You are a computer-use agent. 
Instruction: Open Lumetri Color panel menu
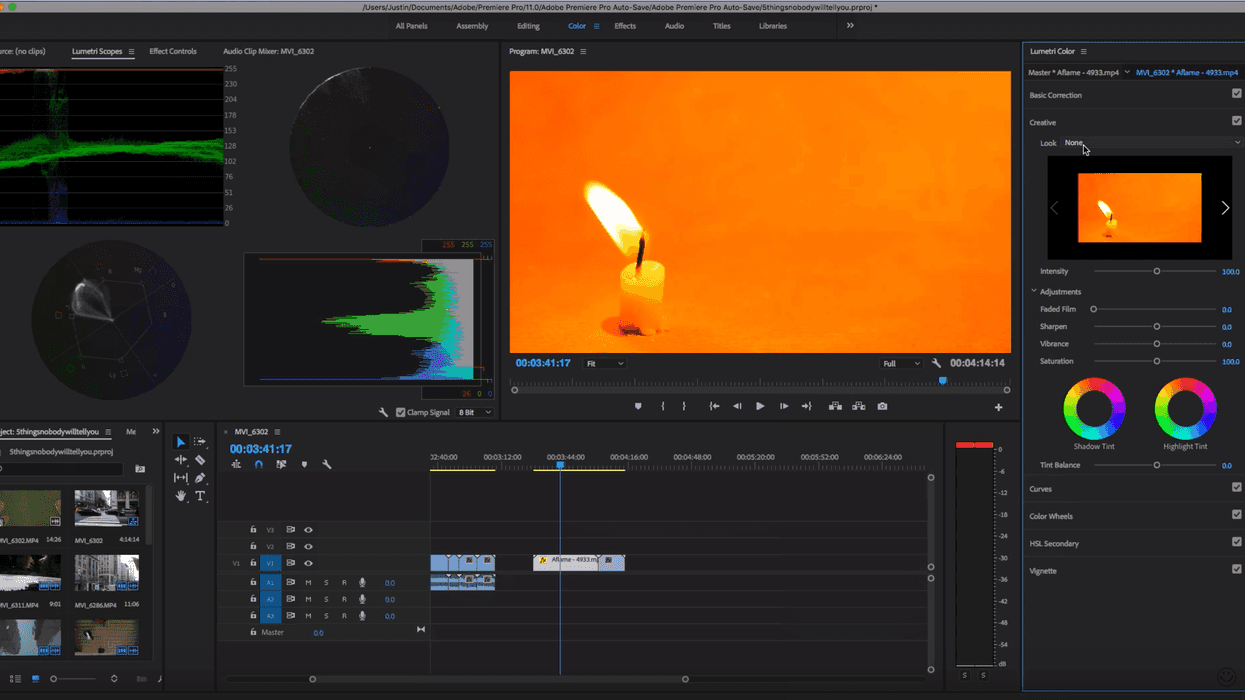(x=1083, y=51)
